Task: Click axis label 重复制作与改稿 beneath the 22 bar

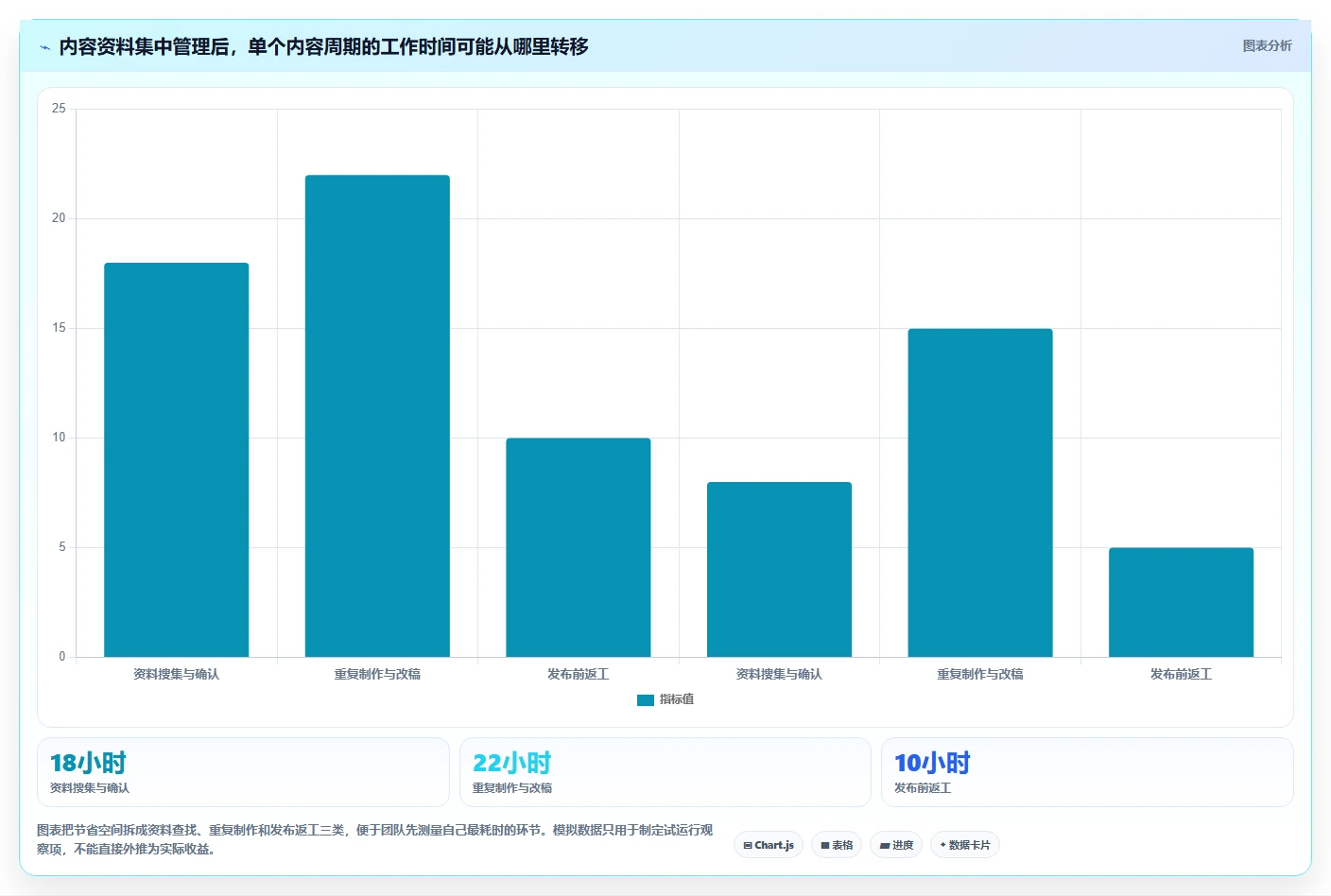Action: [x=377, y=674]
